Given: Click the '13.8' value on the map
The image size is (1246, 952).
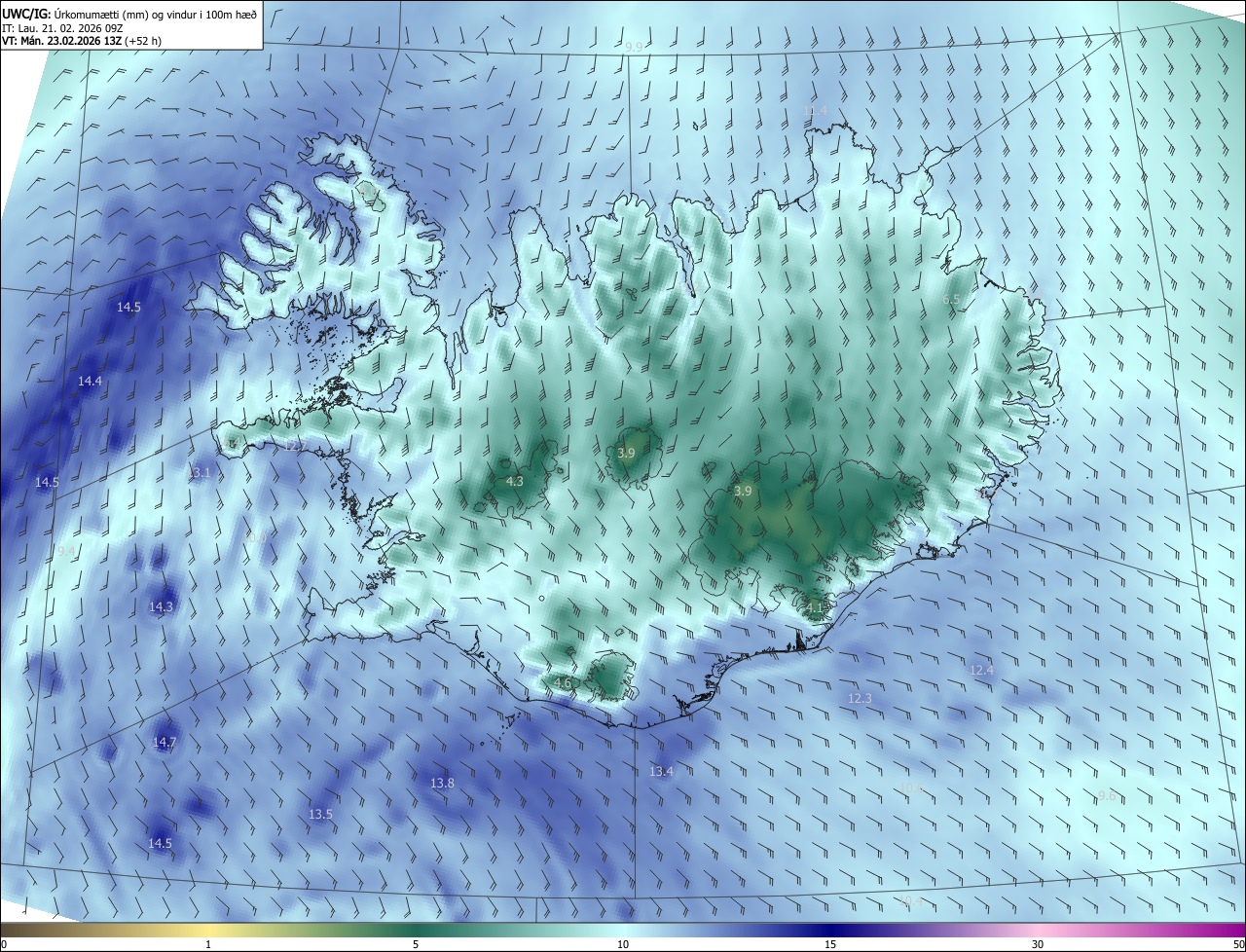Looking at the screenshot, I should tap(442, 783).
